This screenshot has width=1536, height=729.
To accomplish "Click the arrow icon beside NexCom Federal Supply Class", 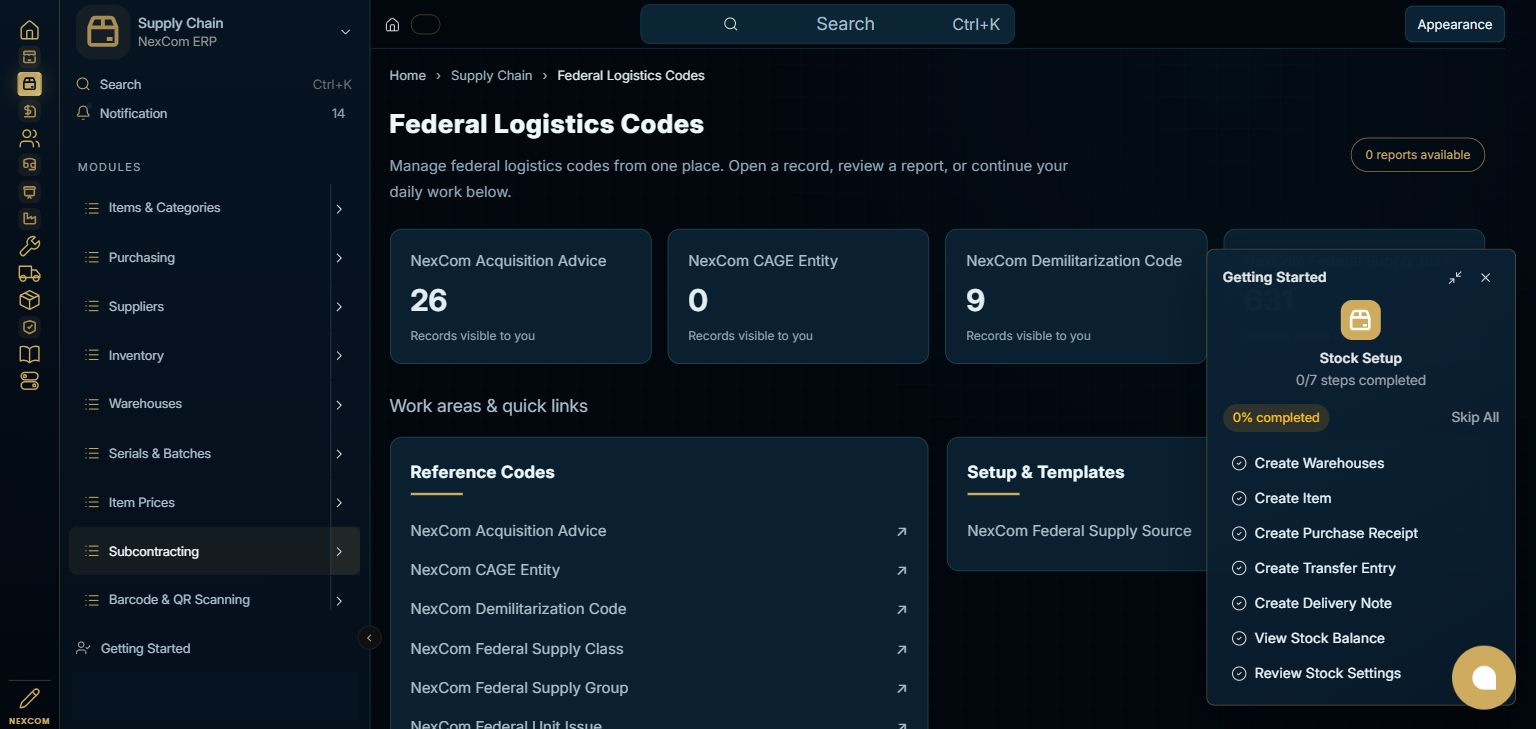I will 901,649.
